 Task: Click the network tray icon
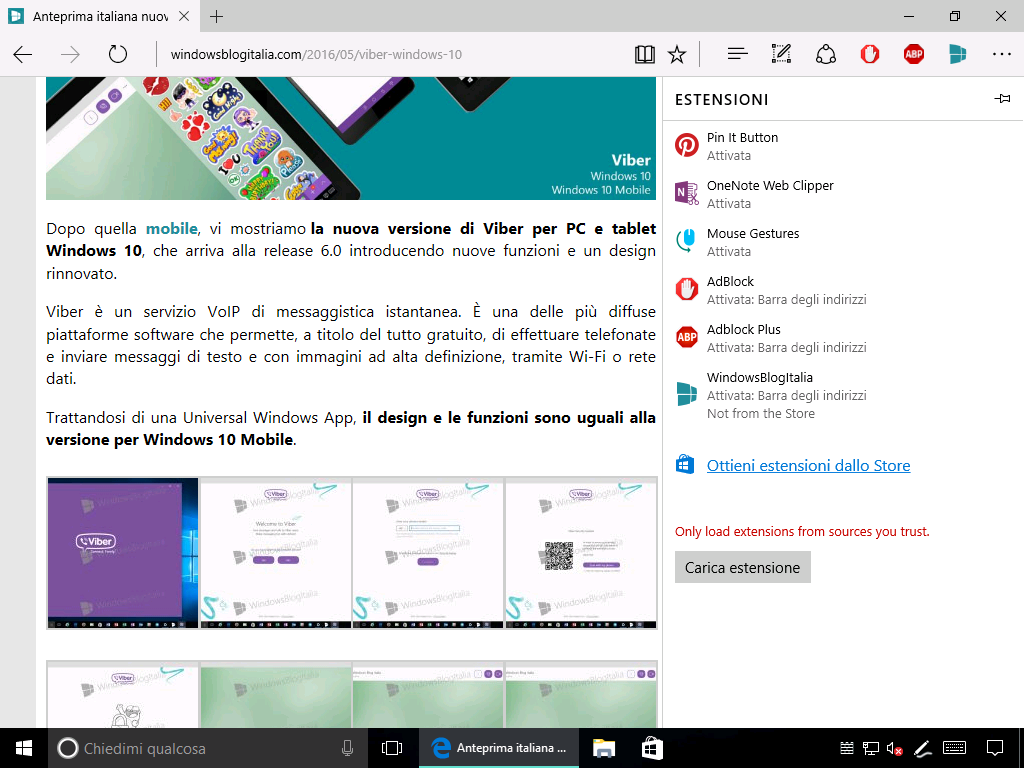coord(870,748)
